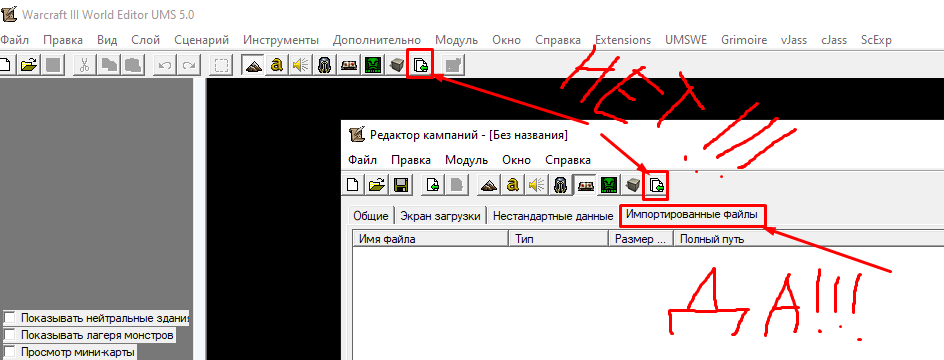Open Object Editor helmet icon in World Editor toolbar
The image size is (944, 360).
point(324,65)
